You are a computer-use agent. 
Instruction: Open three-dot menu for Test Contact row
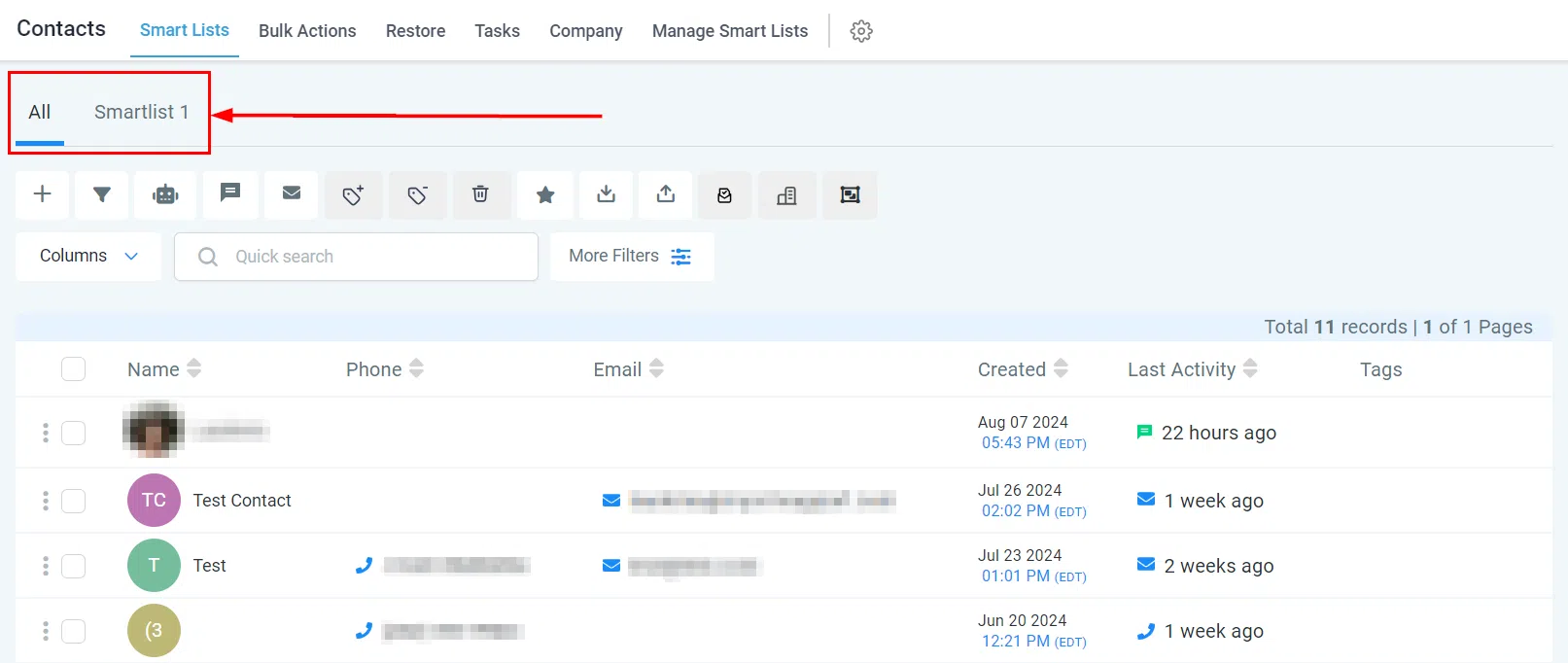pos(46,501)
